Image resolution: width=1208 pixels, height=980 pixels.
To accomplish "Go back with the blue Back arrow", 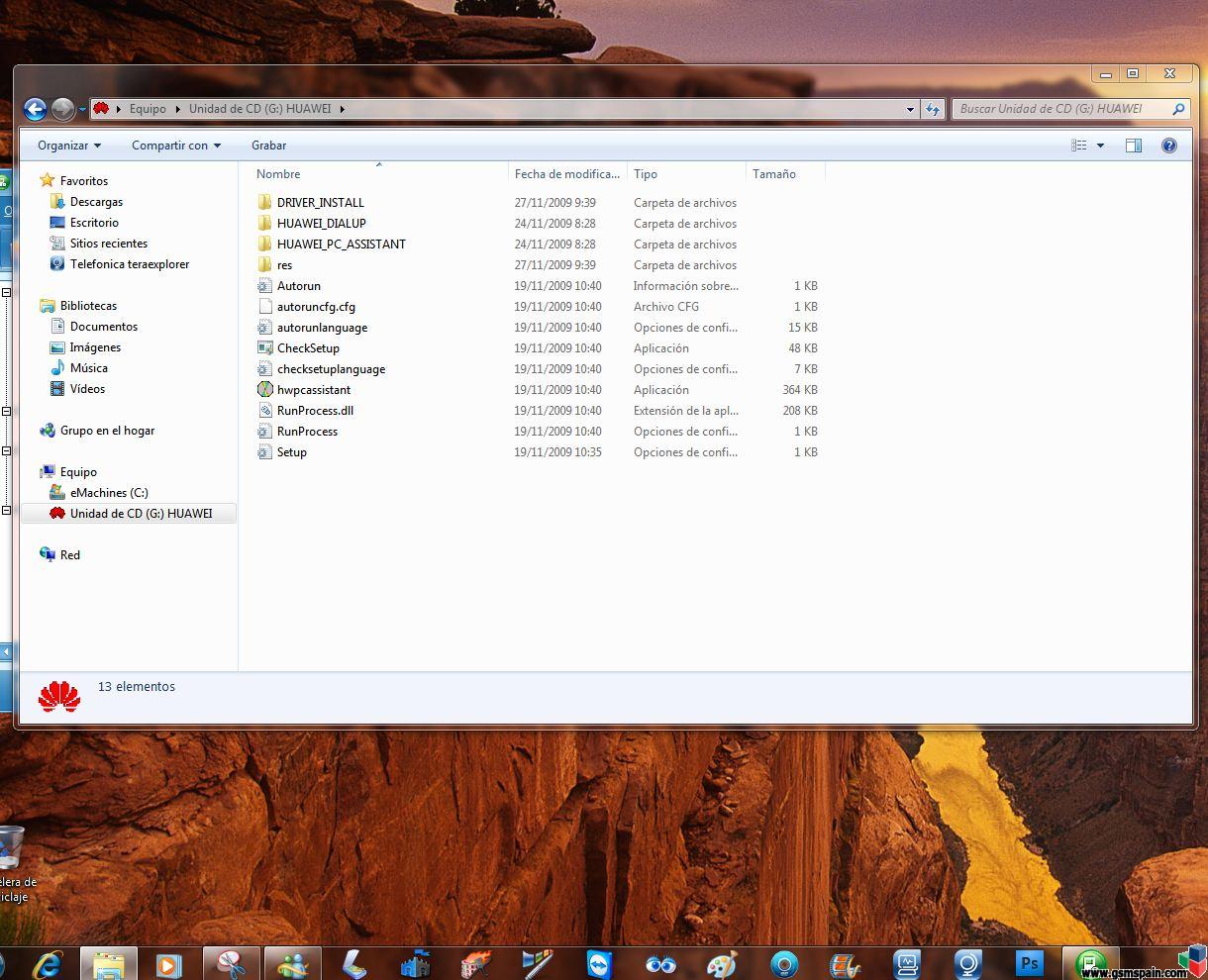I will [x=35, y=109].
